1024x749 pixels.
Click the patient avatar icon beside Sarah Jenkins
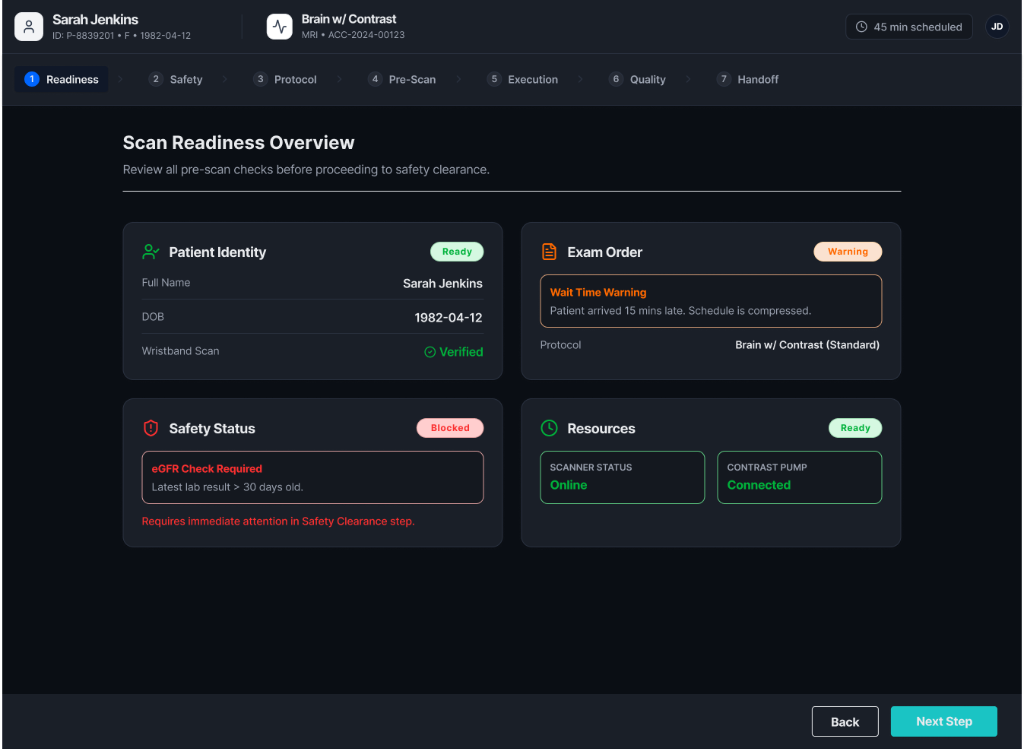click(29, 25)
